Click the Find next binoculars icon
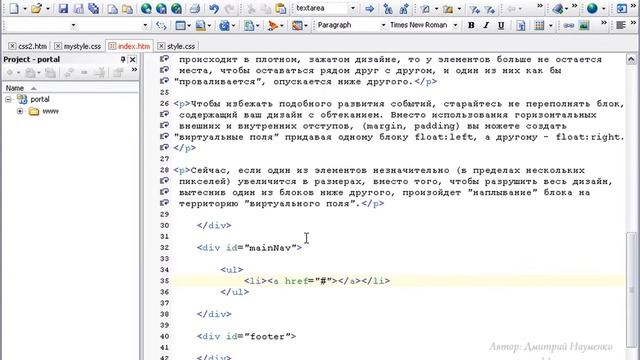Image resolution: width=640 pixels, height=360 pixels. coord(404,8)
